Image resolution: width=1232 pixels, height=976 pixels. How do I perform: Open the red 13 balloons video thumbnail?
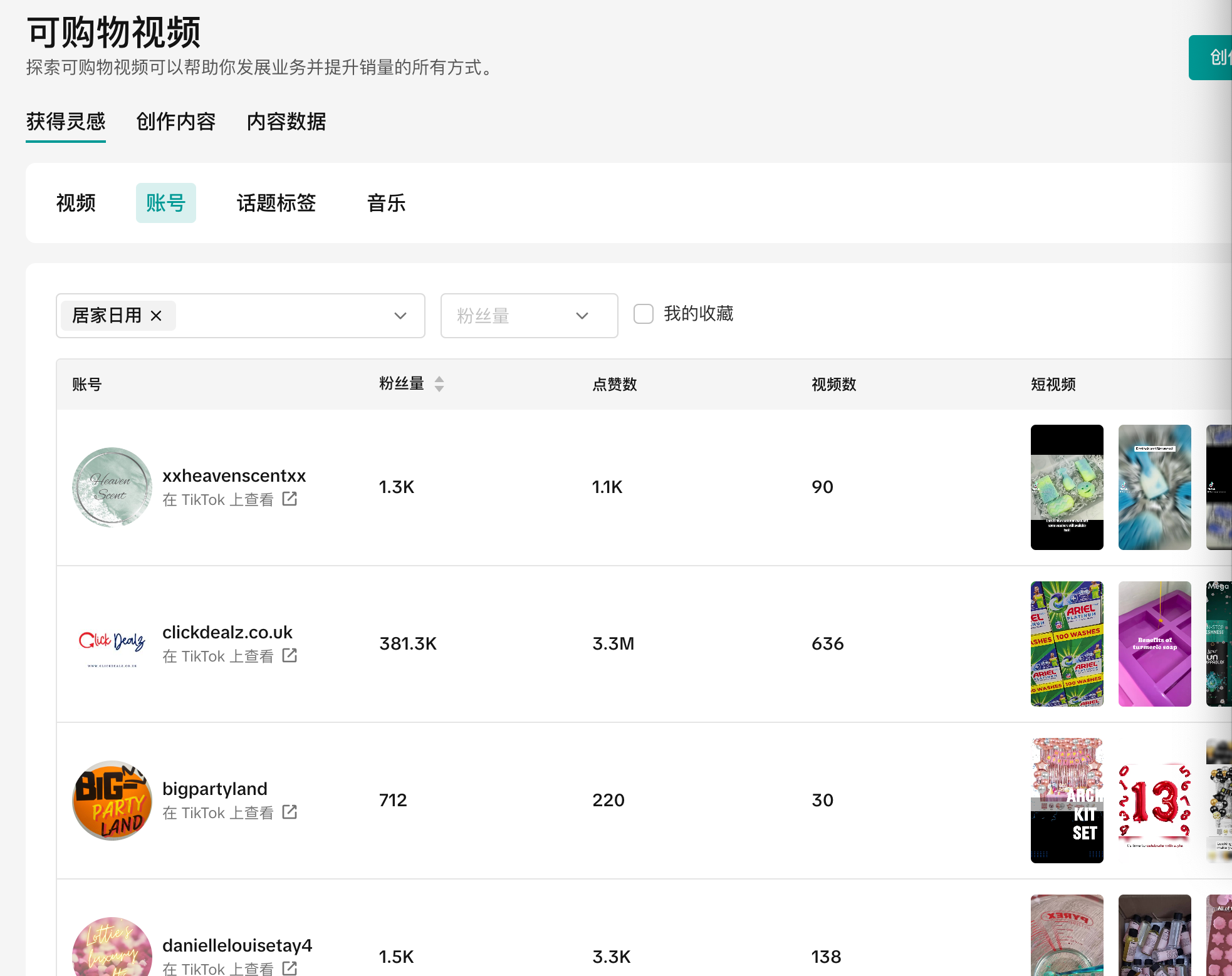click(1154, 800)
